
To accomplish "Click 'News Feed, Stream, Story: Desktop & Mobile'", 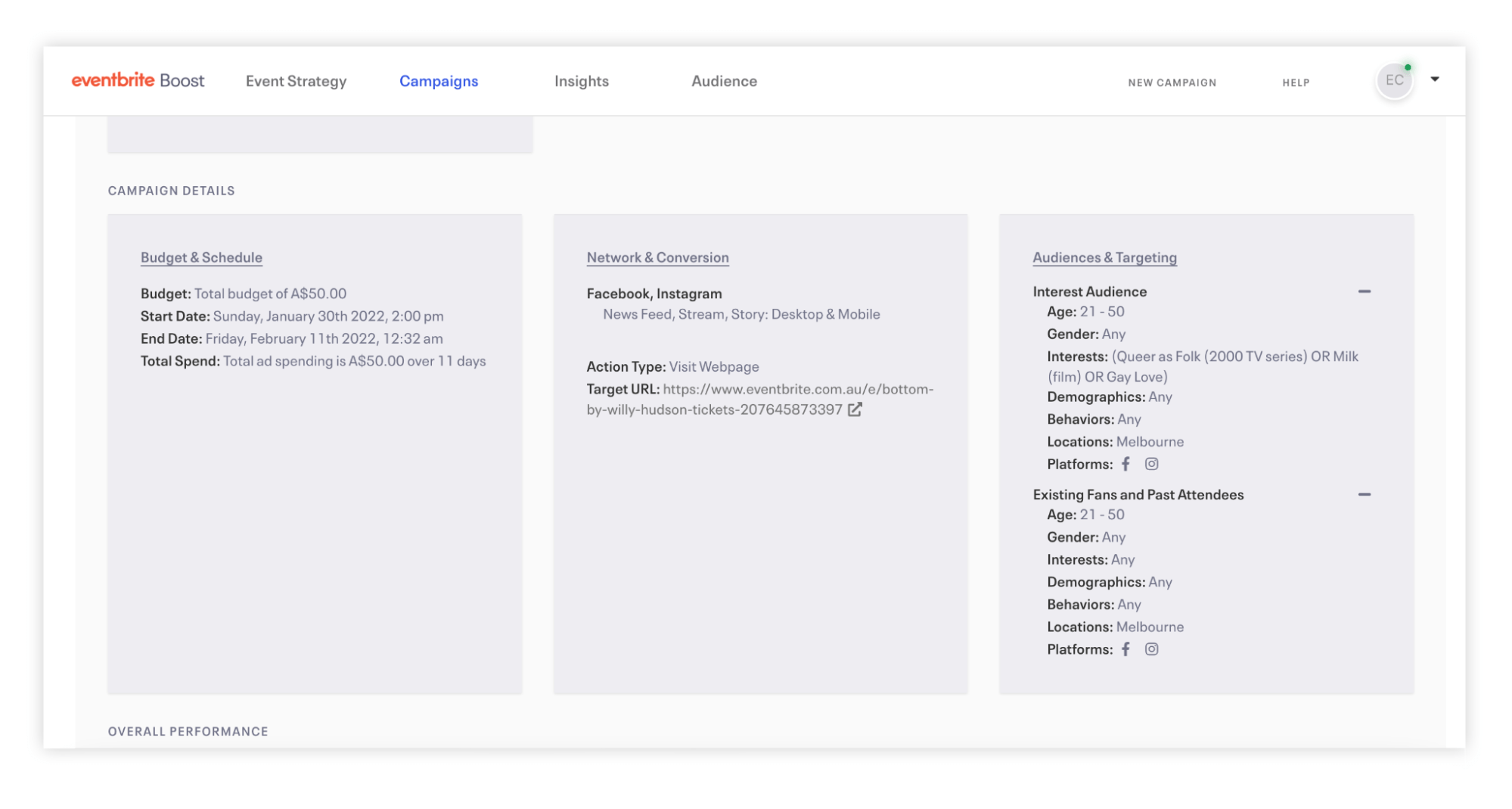I will (741, 314).
